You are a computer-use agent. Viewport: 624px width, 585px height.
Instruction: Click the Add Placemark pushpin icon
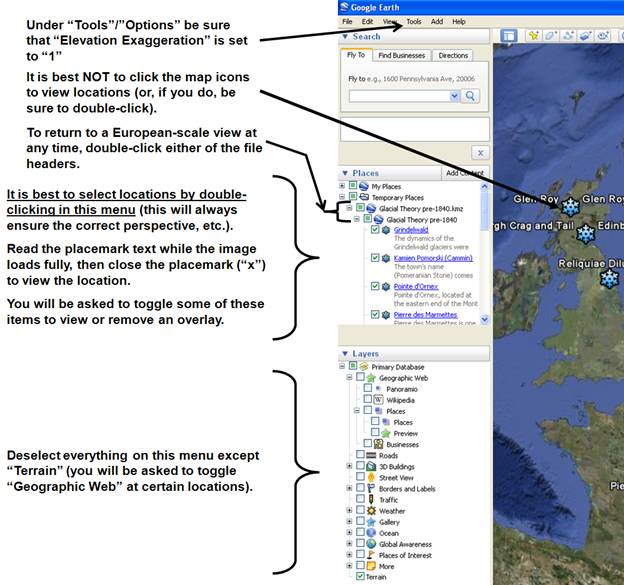tap(535, 36)
